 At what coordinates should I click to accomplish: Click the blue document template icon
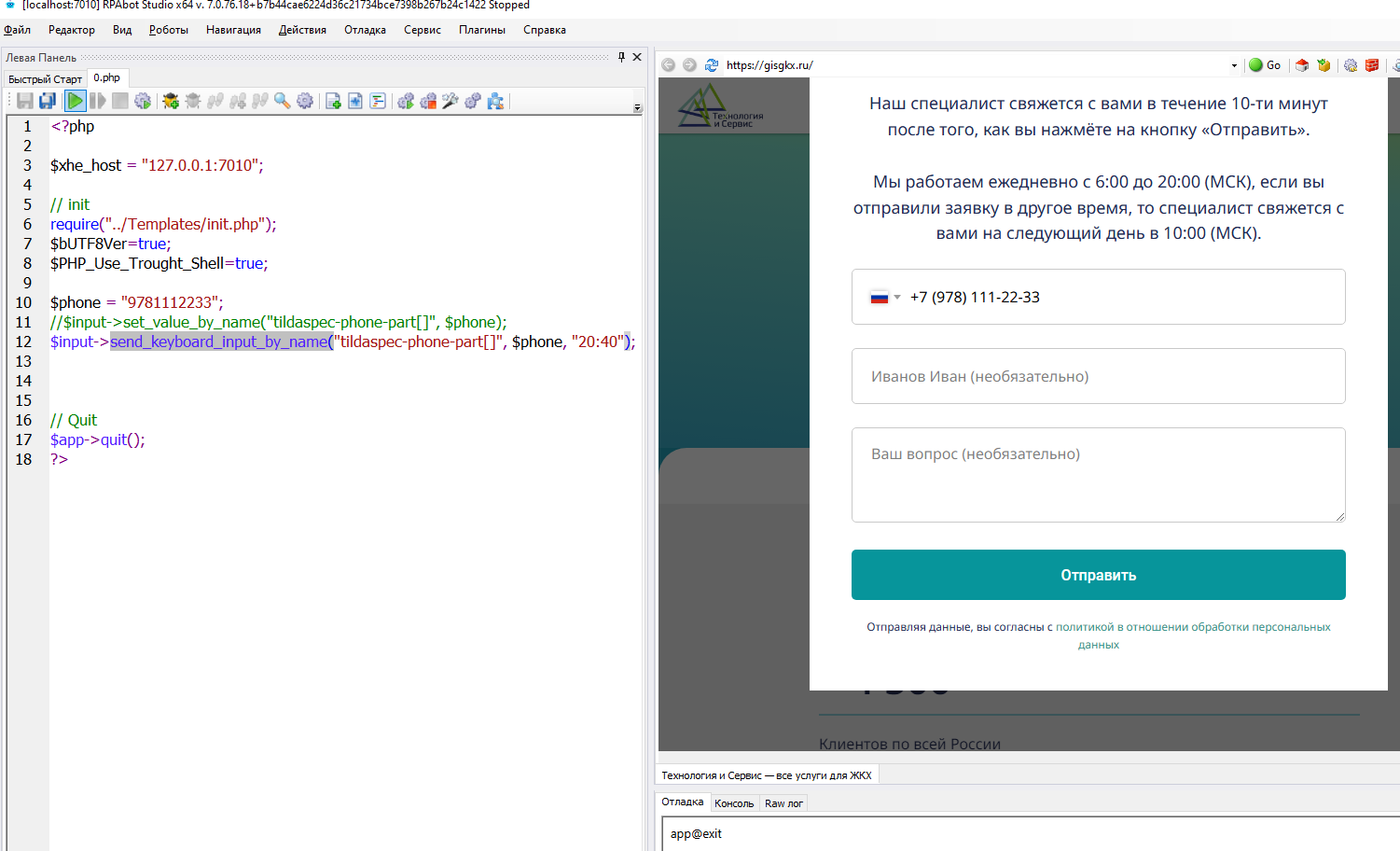tap(355, 101)
